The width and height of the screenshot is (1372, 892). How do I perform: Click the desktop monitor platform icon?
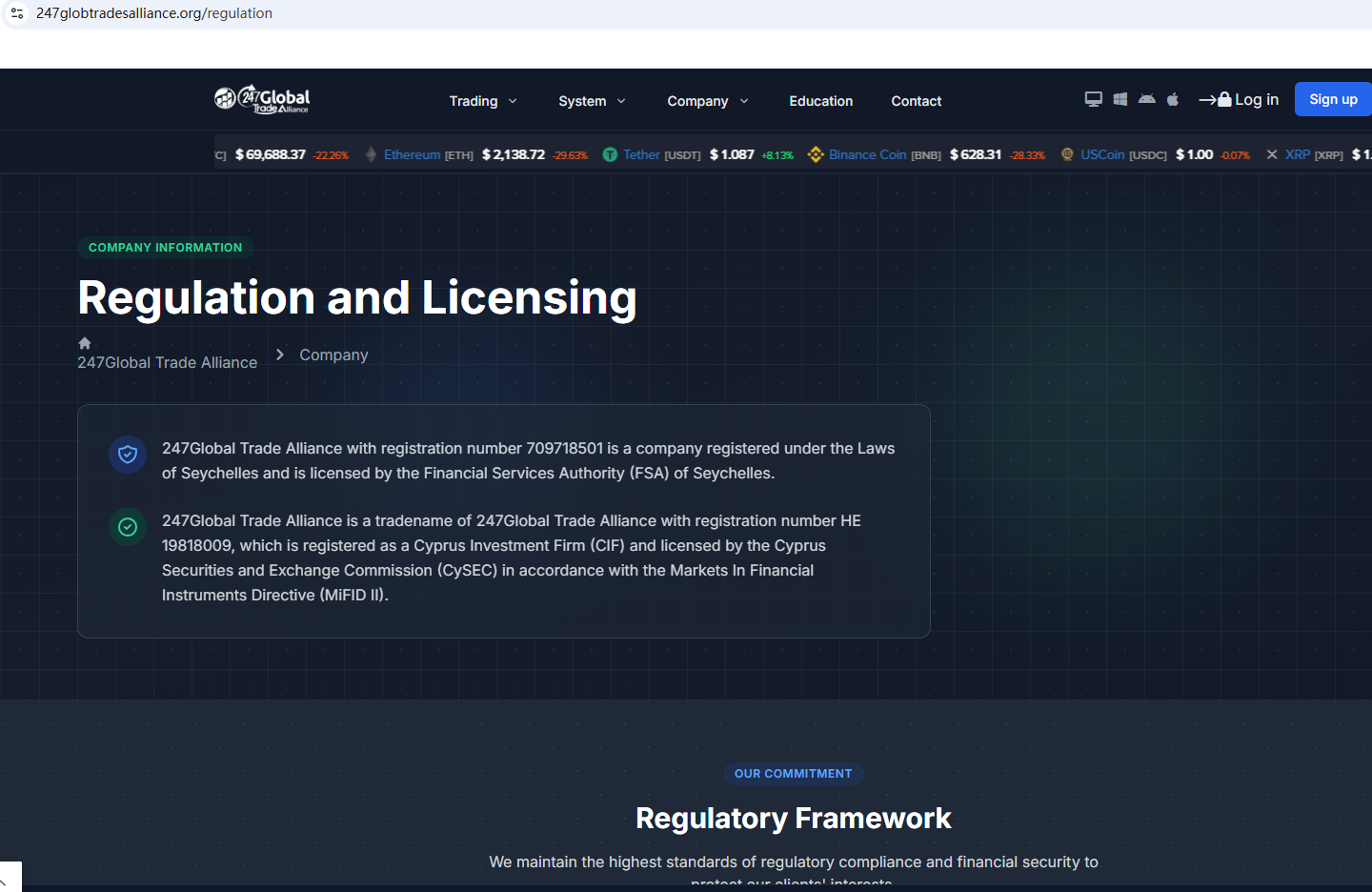[x=1093, y=99]
